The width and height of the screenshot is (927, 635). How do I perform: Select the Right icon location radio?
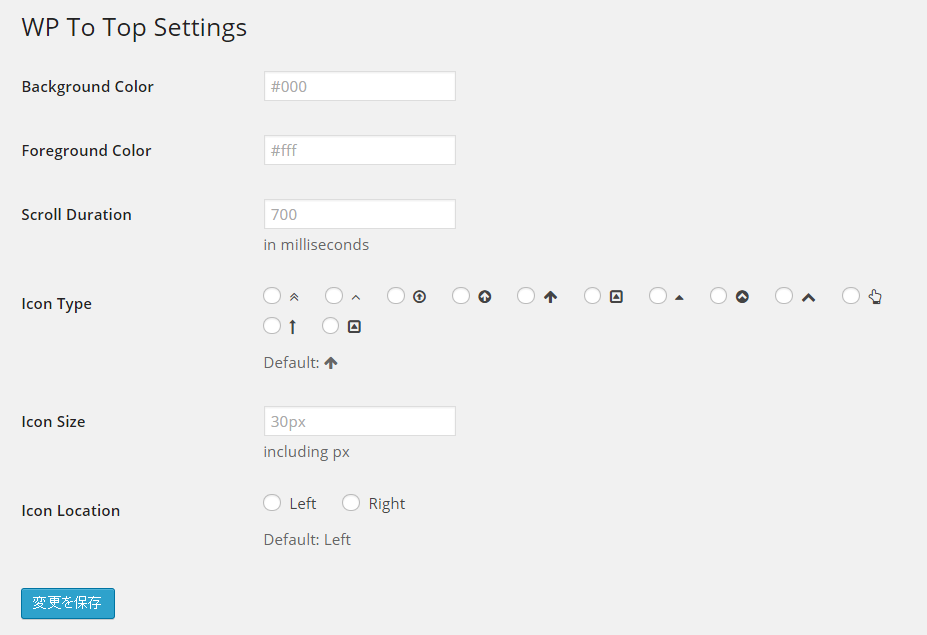pos(351,503)
